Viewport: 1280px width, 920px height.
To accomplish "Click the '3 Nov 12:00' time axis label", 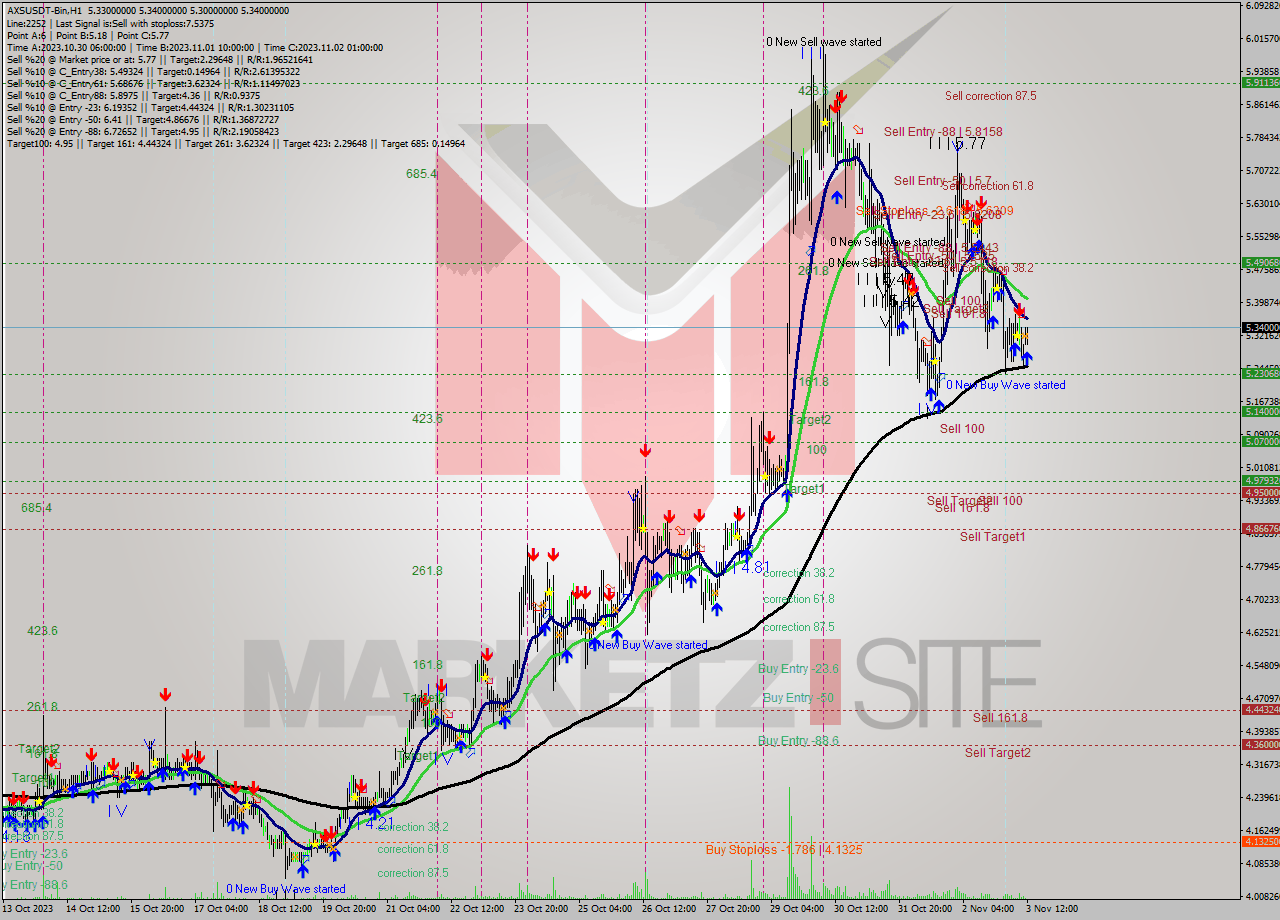I will (x=1052, y=909).
